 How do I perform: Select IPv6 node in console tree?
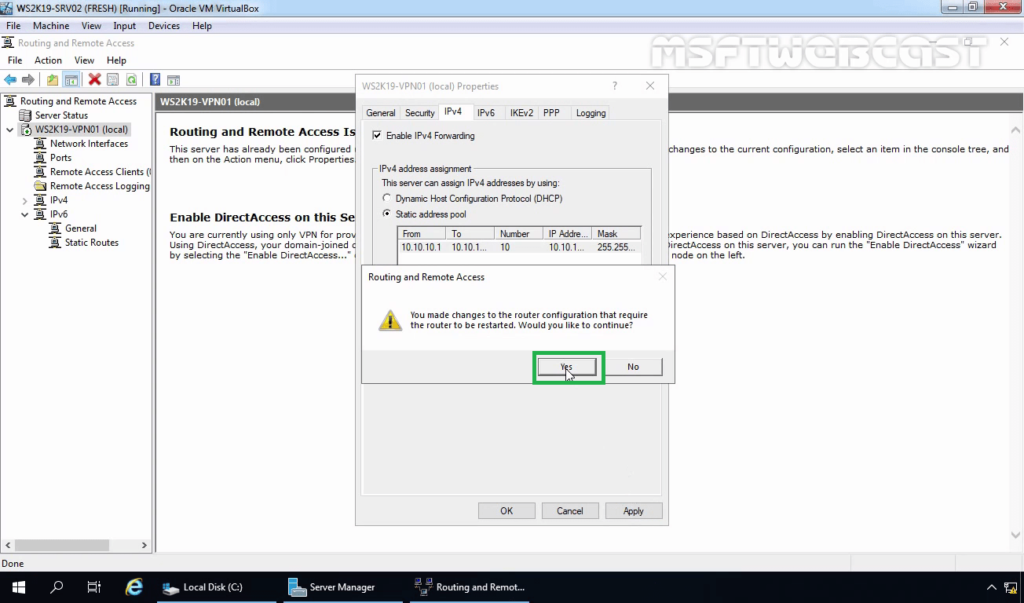59,214
